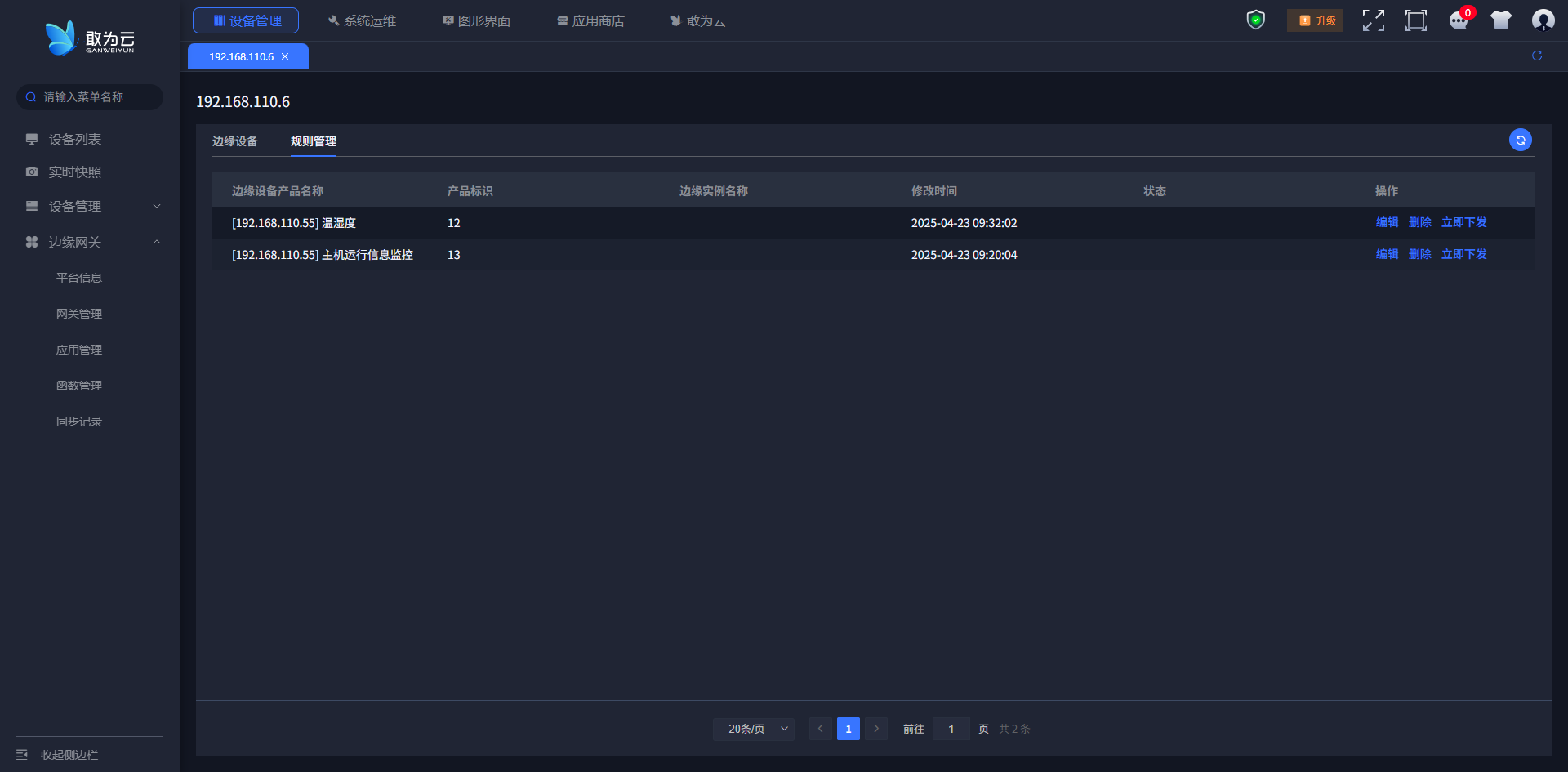Click 删除 for the 主机运行信息监控 row
Image resolution: width=1568 pixels, height=772 pixels.
[x=1419, y=254]
